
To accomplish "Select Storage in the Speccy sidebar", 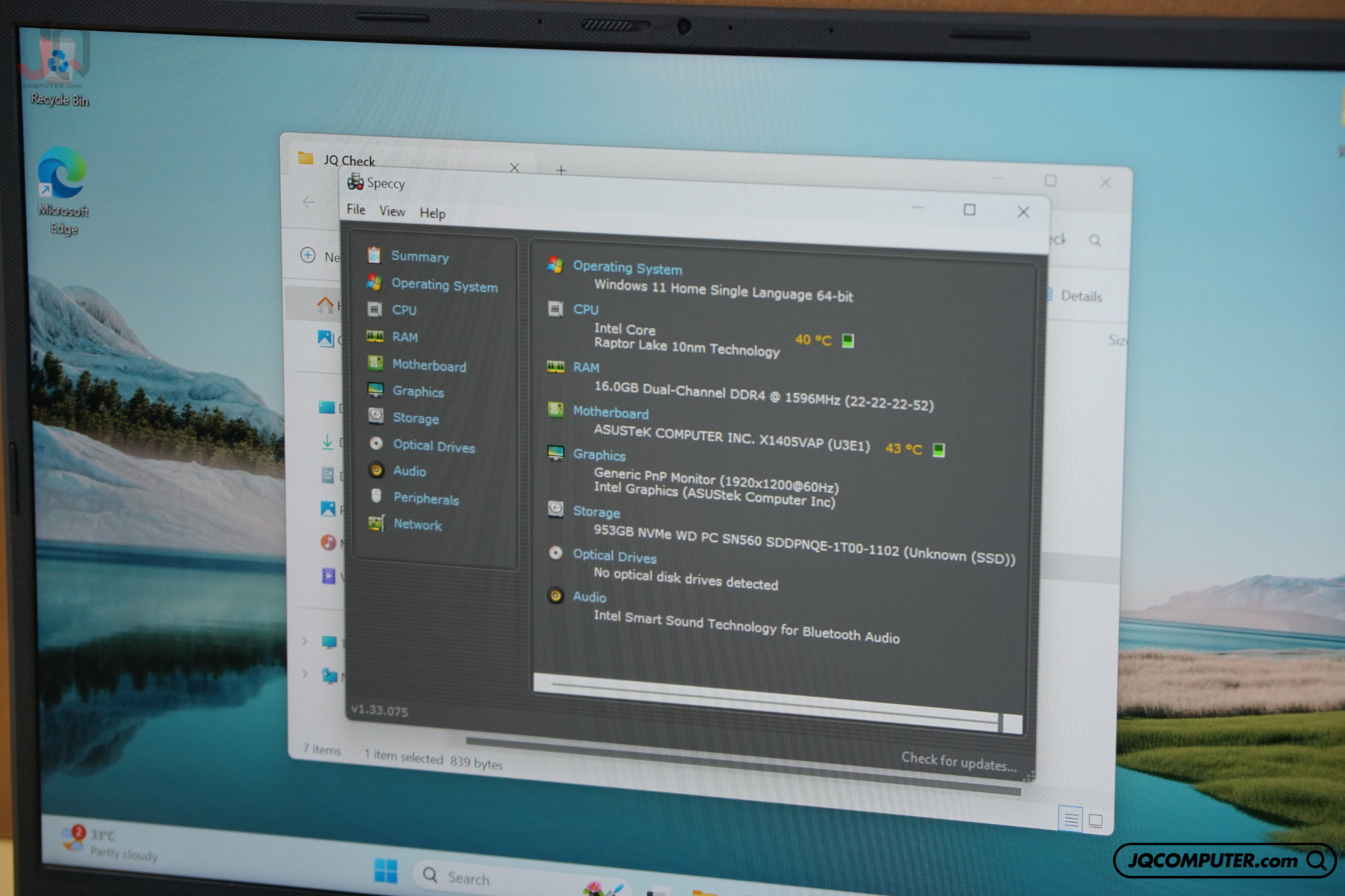I will coord(416,418).
